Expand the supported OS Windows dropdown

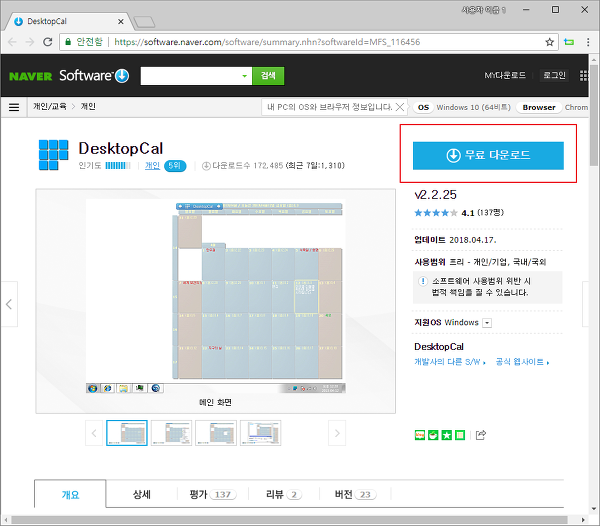[x=487, y=323]
